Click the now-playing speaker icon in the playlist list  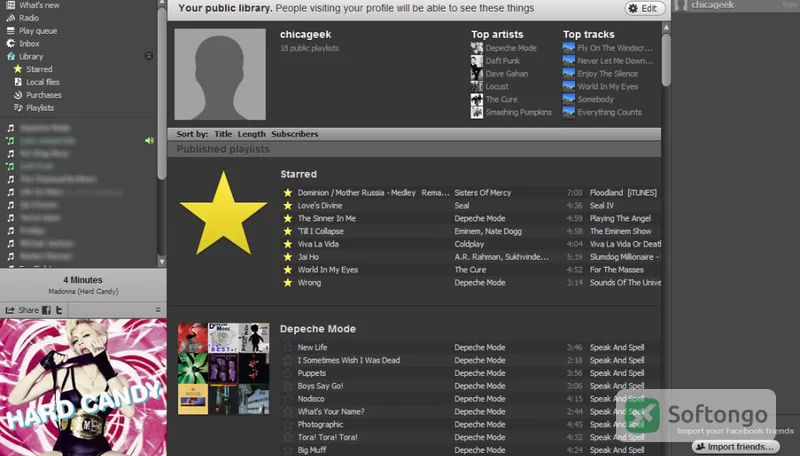pyautogui.click(x=149, y=140)
